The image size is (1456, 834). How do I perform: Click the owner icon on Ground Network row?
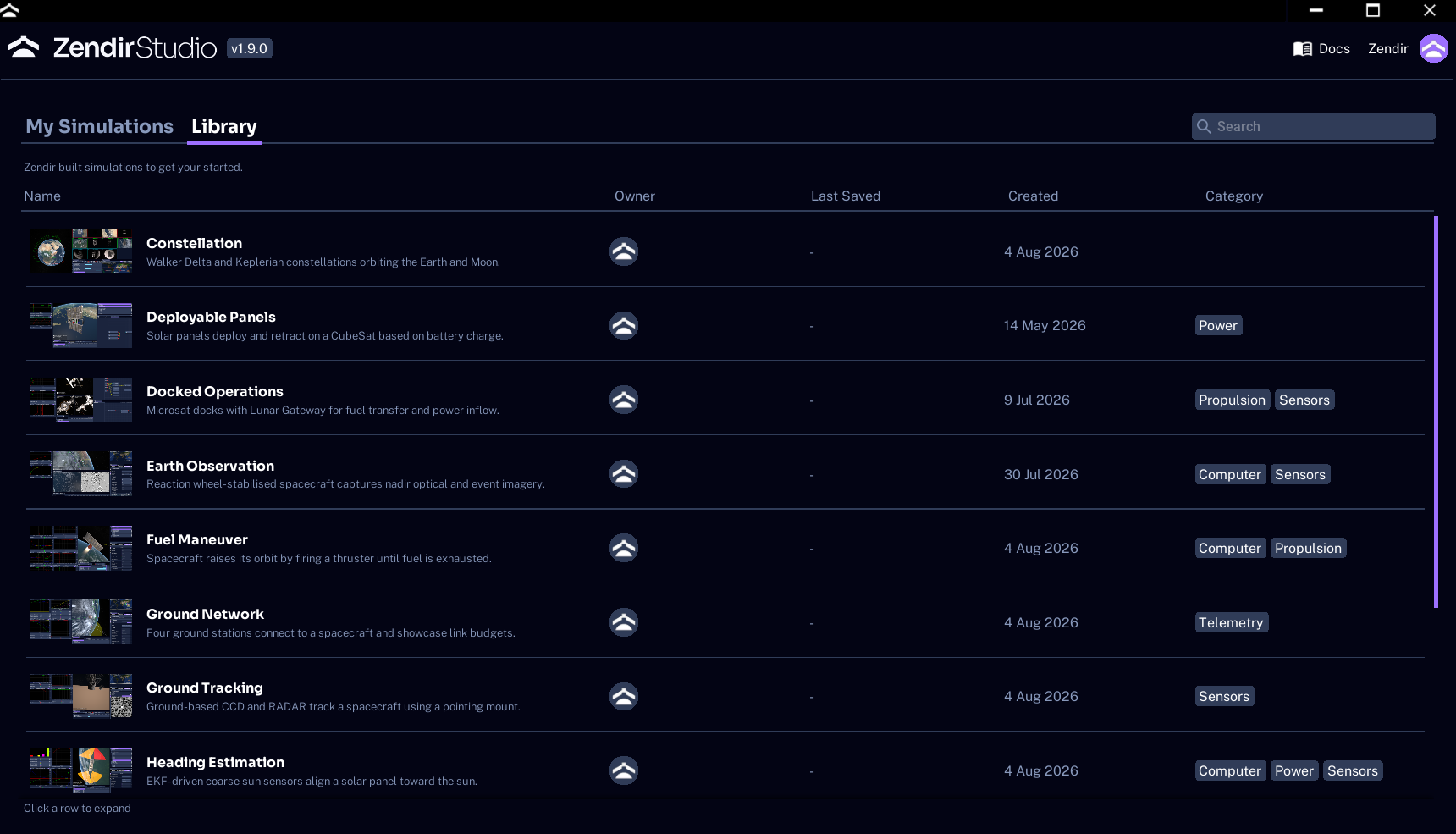coord(624,622)
